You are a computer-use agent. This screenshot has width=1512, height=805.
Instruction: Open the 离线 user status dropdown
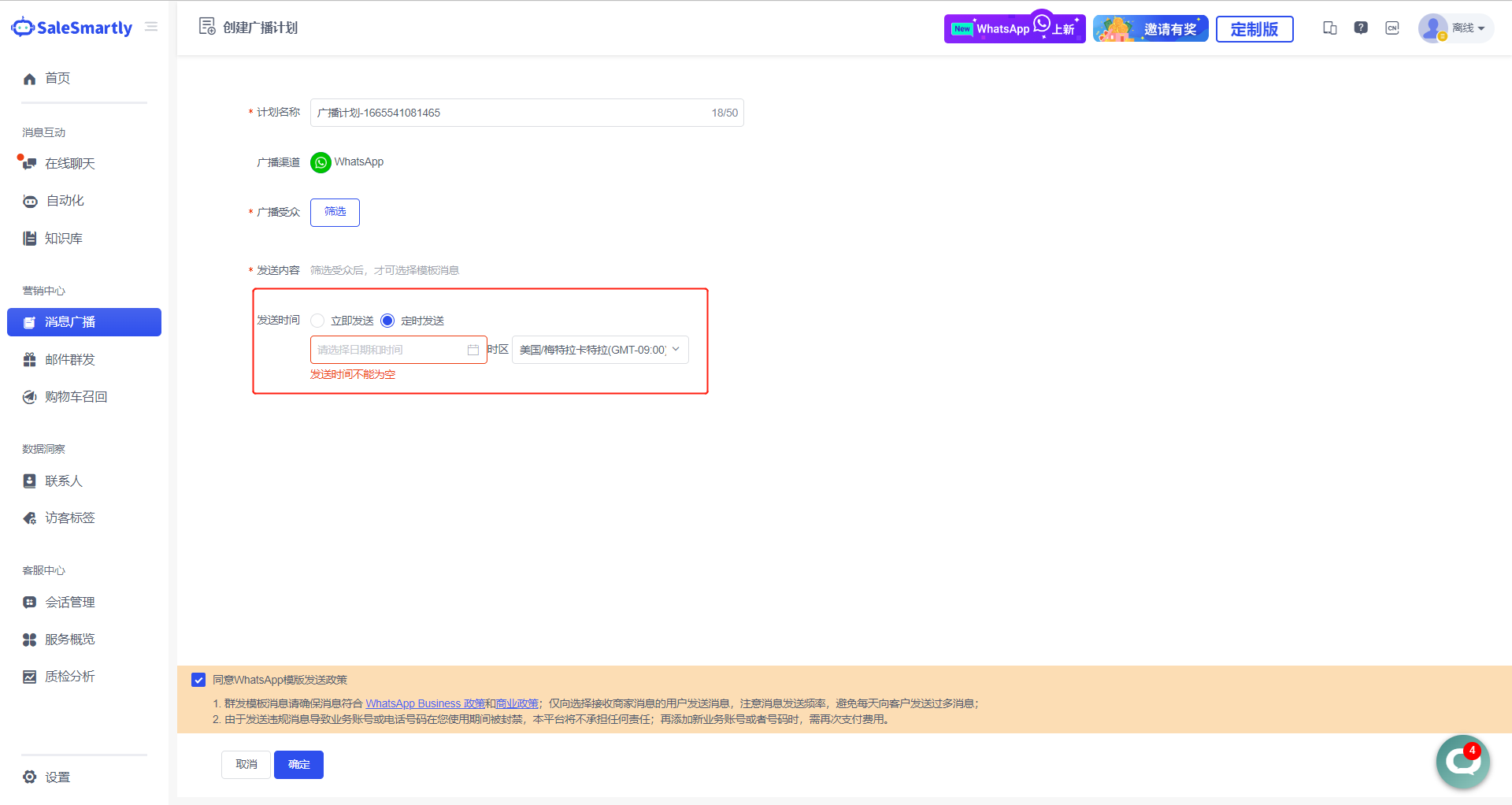[x=1467, y=28]
